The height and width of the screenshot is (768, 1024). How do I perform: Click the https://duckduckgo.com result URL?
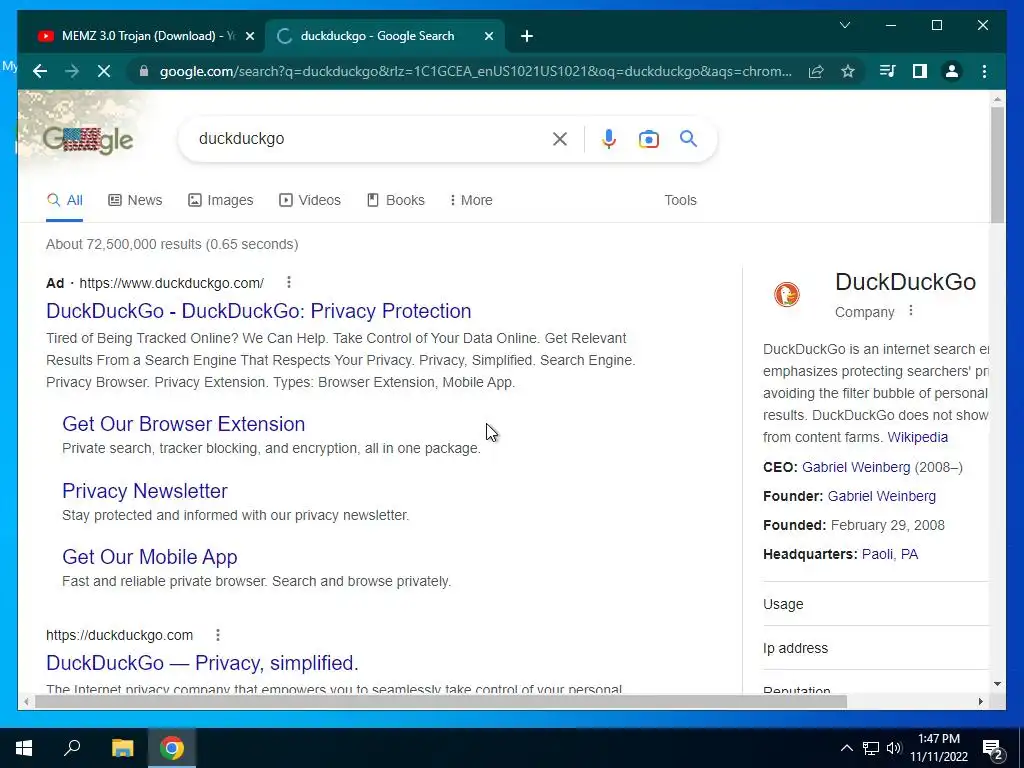[x=120, y=635]
